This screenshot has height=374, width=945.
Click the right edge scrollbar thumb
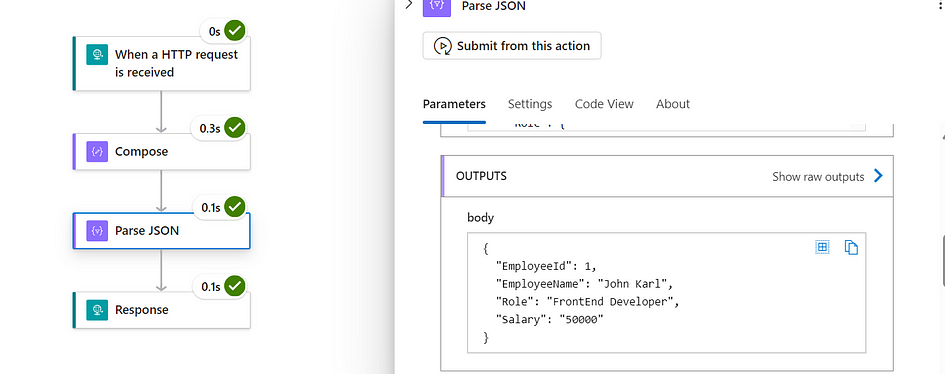pyautogui.click(x=943, y=260)
